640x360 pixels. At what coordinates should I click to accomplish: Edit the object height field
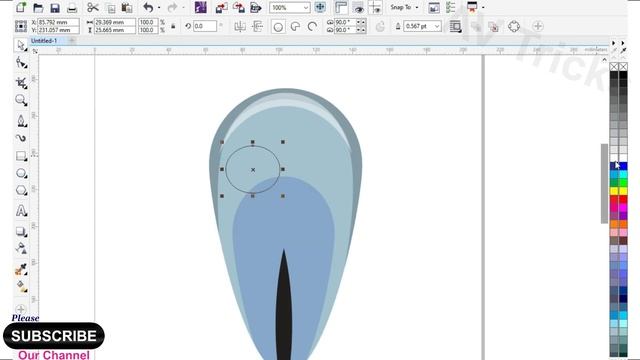[x=115, y=30]
